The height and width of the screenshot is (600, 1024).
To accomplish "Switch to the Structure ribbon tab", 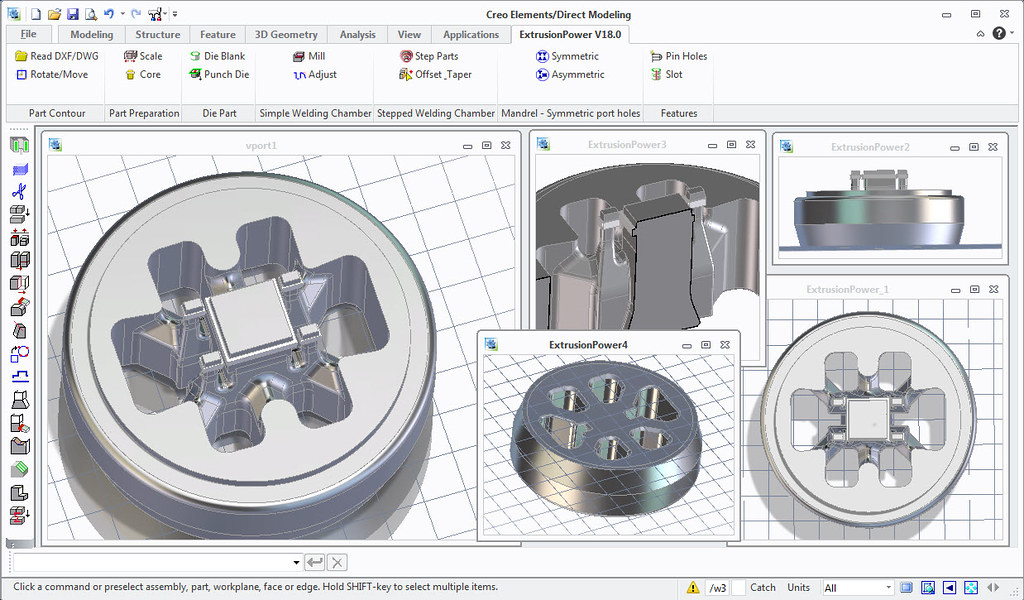I will (157, 35).
